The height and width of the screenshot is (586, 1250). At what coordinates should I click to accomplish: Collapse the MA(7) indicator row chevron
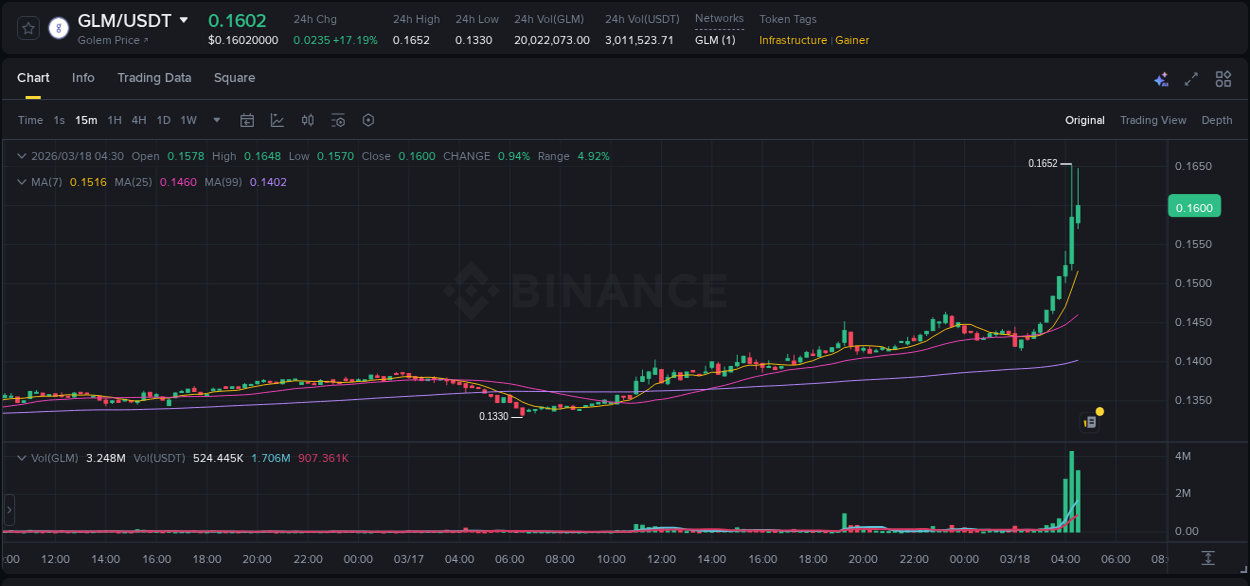[x=22, y=182]
